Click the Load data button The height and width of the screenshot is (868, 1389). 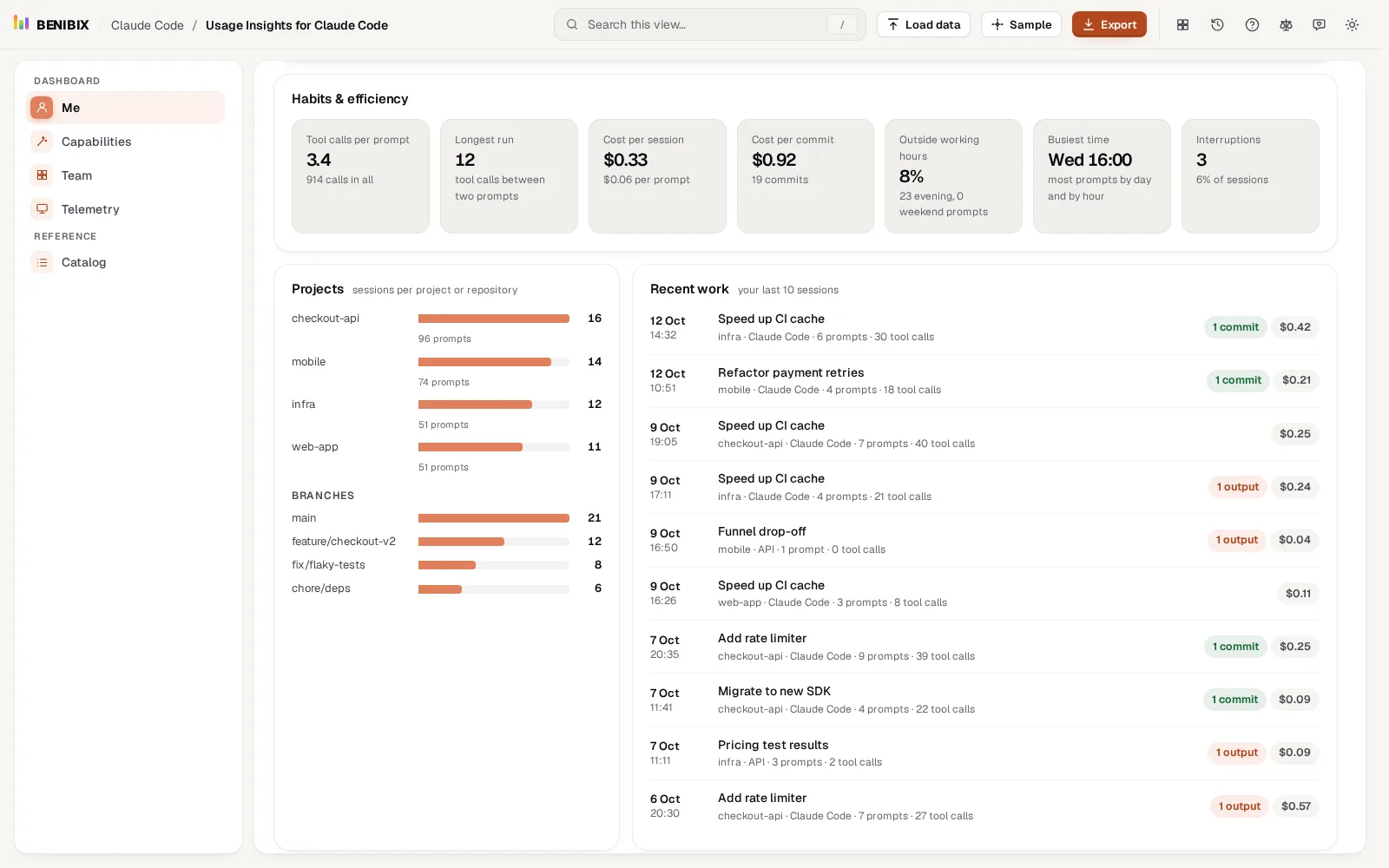(x=923, y=24)
